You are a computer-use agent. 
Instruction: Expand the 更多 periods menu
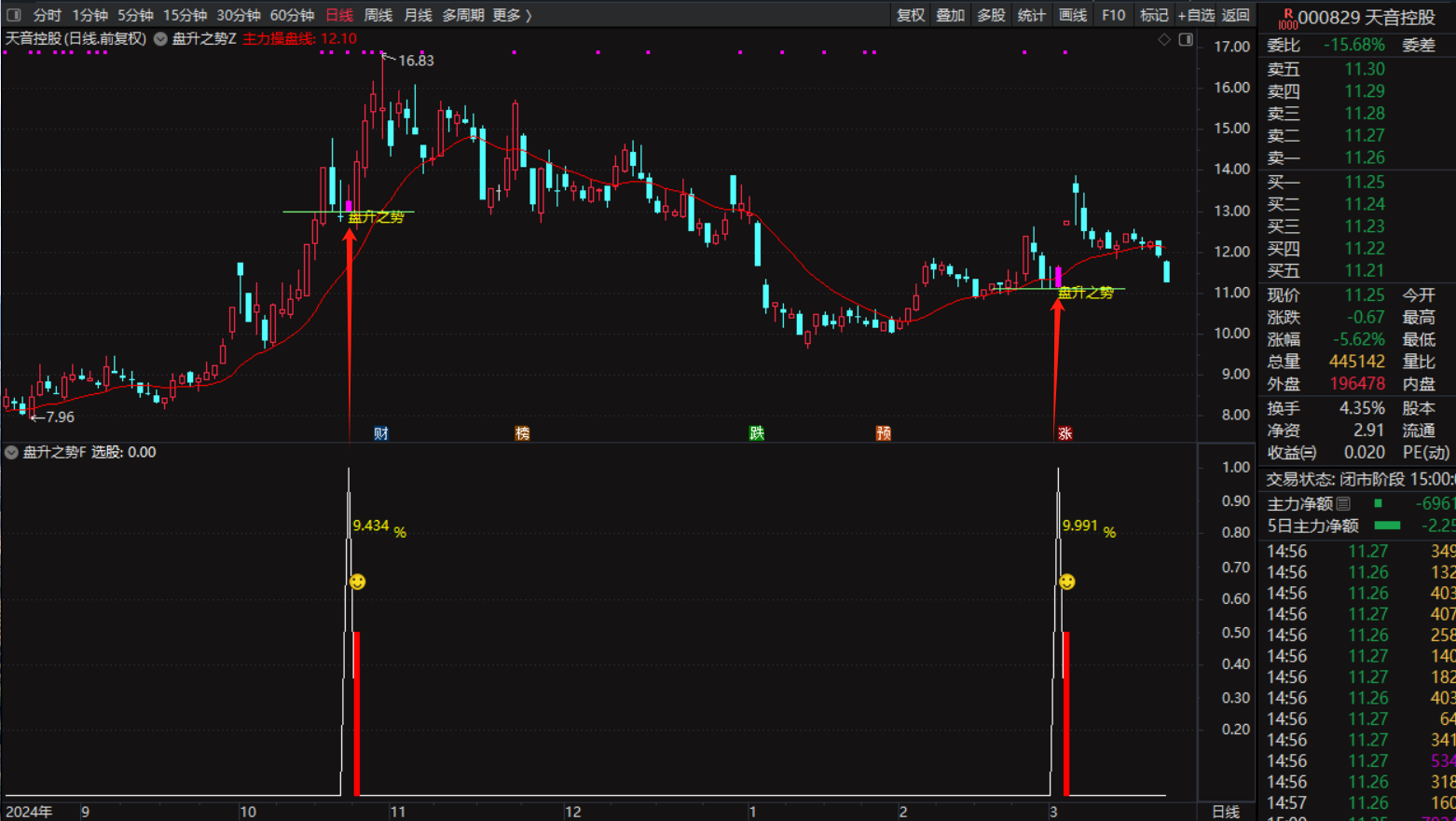point(512,15)
